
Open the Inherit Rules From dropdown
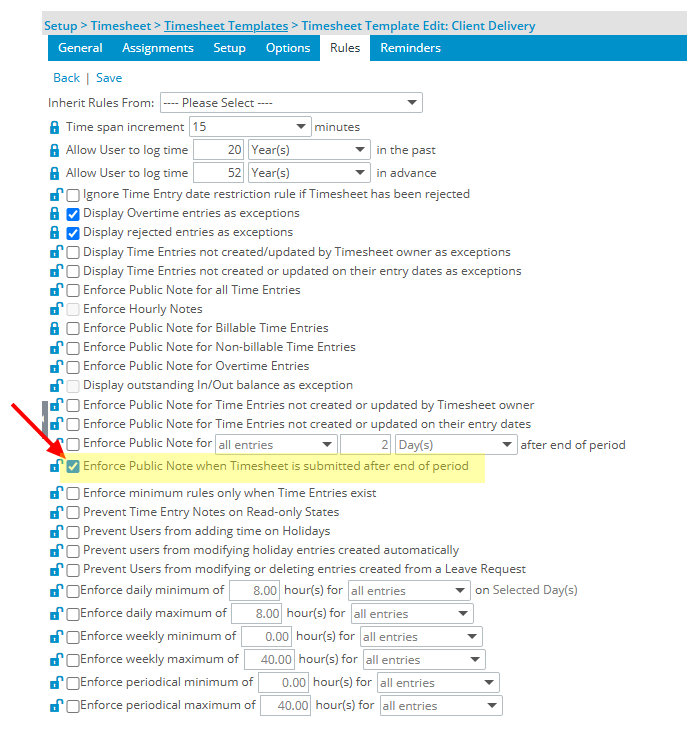(291, 103)
